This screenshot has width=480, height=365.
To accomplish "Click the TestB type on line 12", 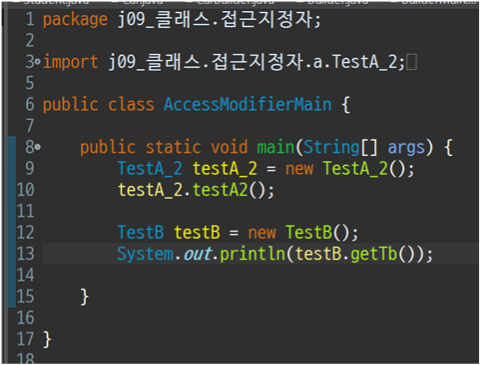I will coord(141,232).
